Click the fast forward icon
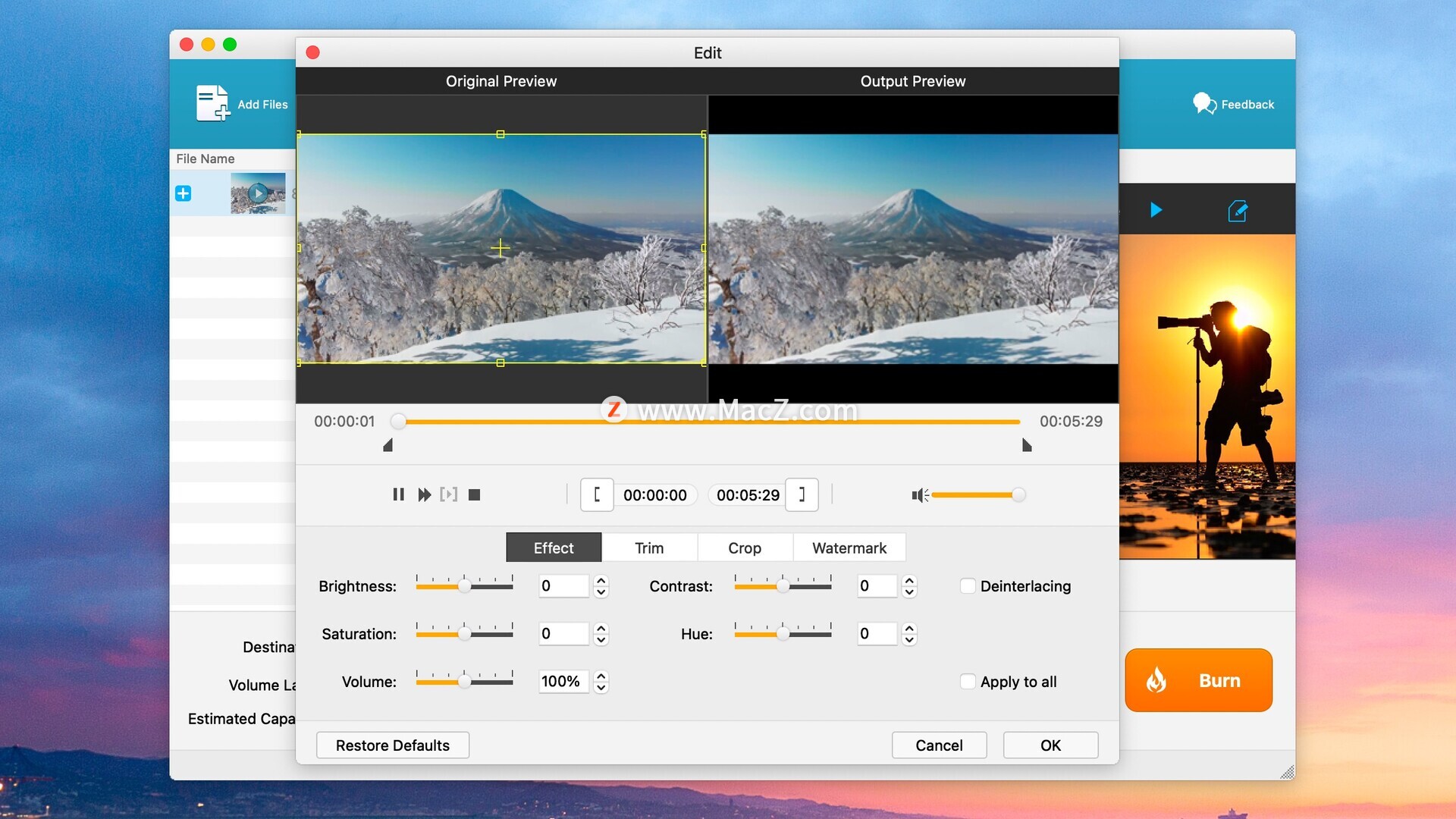 [424, 494]
